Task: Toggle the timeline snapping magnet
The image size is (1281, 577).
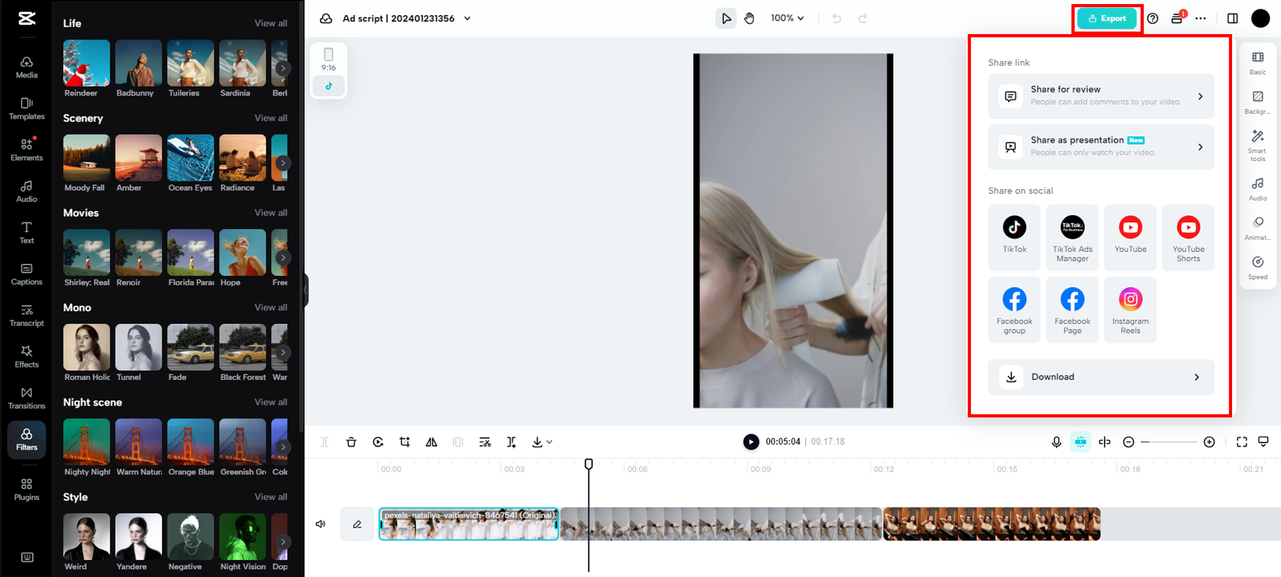Action: [x=1081, y=442]
